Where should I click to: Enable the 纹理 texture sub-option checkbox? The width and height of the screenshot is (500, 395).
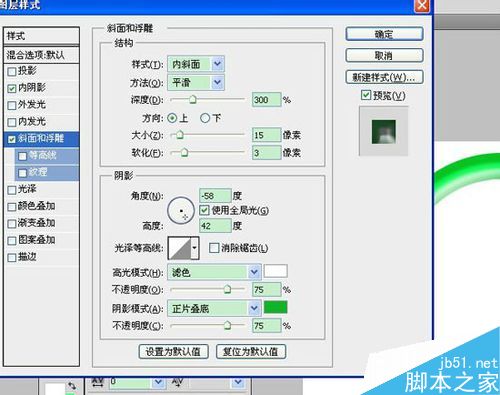(23, 173)
